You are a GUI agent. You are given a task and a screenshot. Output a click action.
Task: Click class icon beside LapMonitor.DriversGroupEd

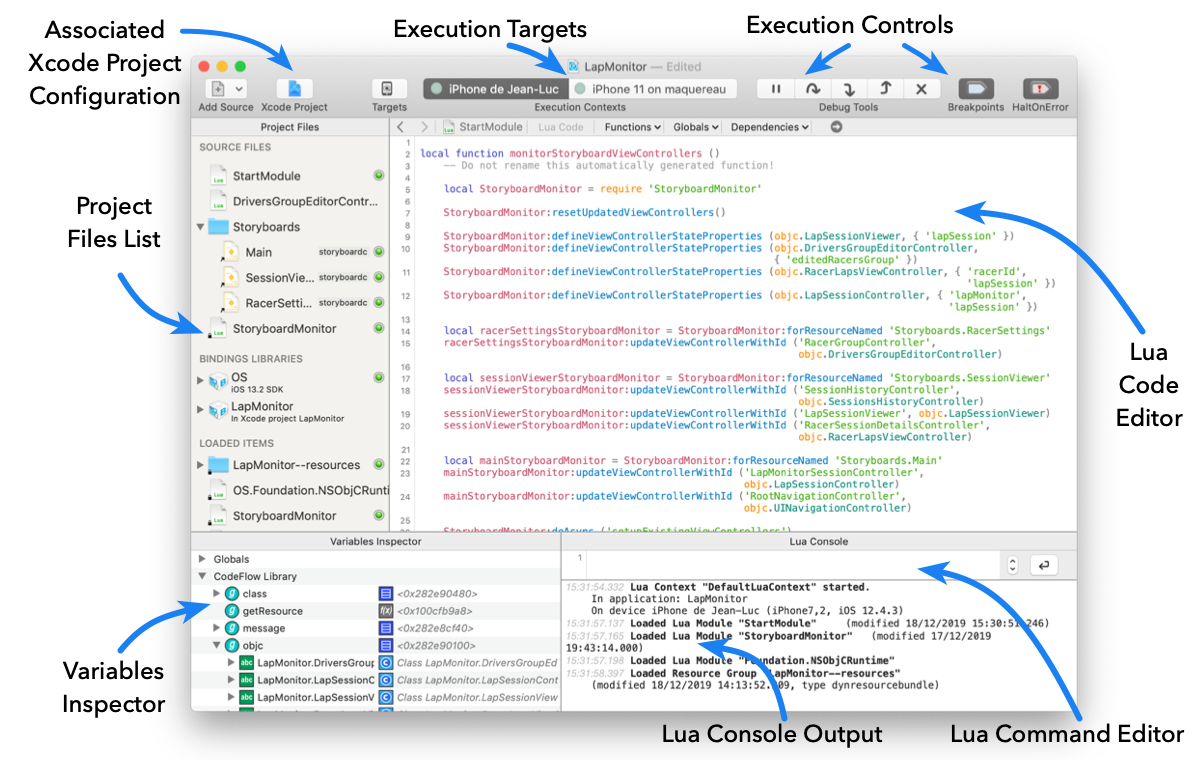(385, 662)
